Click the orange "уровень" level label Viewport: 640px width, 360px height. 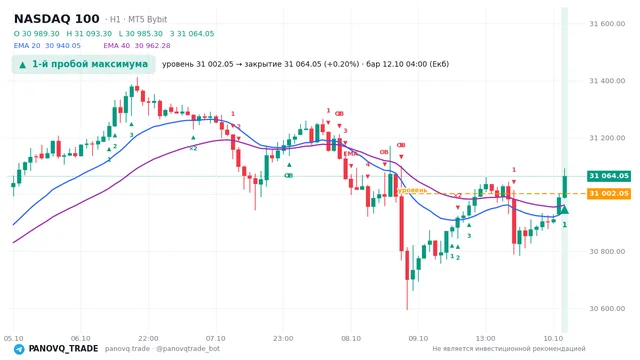coord(412,190)
